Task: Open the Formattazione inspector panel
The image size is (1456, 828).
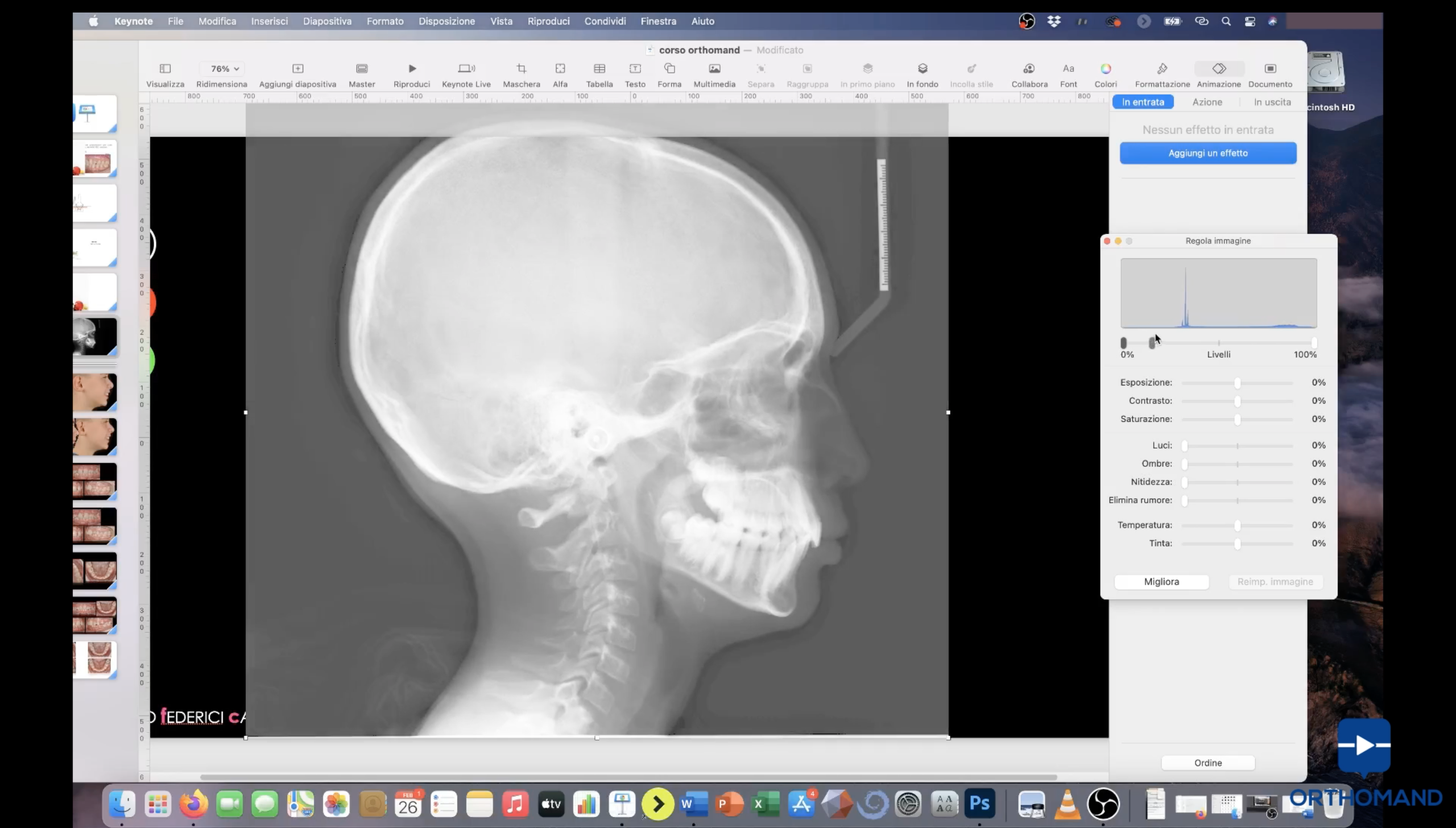Action: click(x=1162, y=69)
